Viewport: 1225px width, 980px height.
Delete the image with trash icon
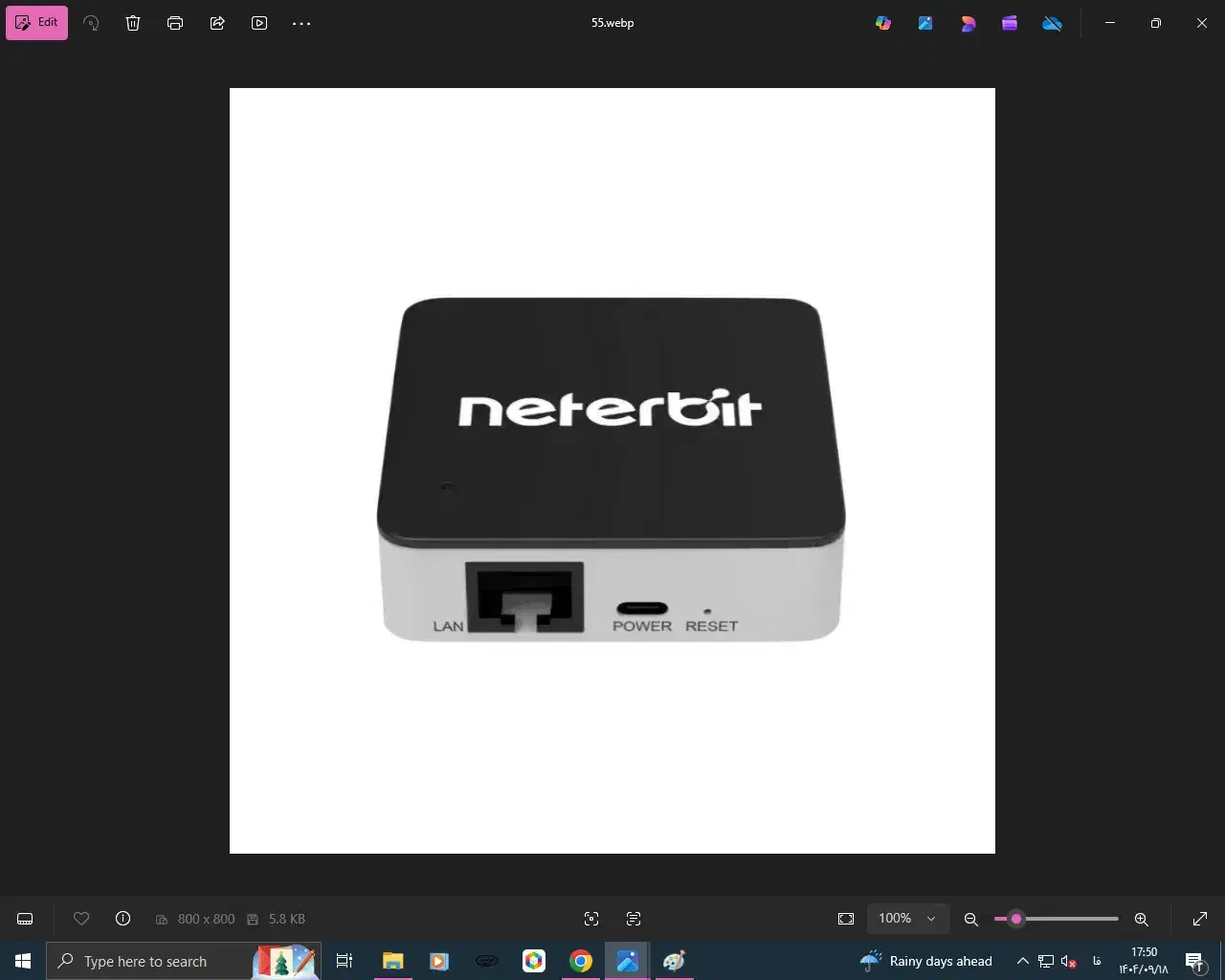(133, 23)
